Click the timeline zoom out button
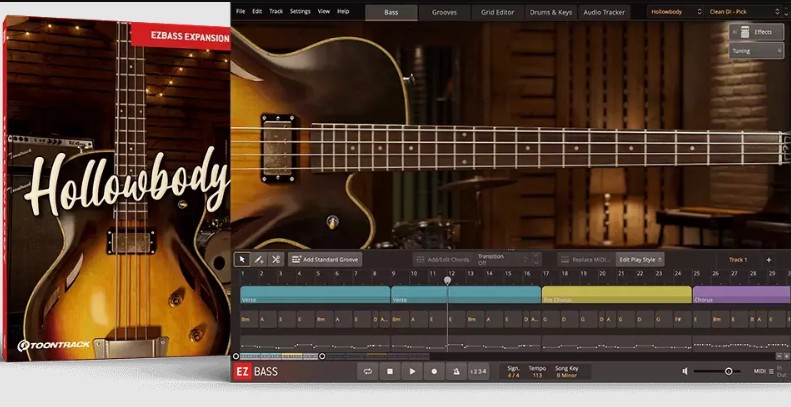791x407 pixels. click(779, 356)
